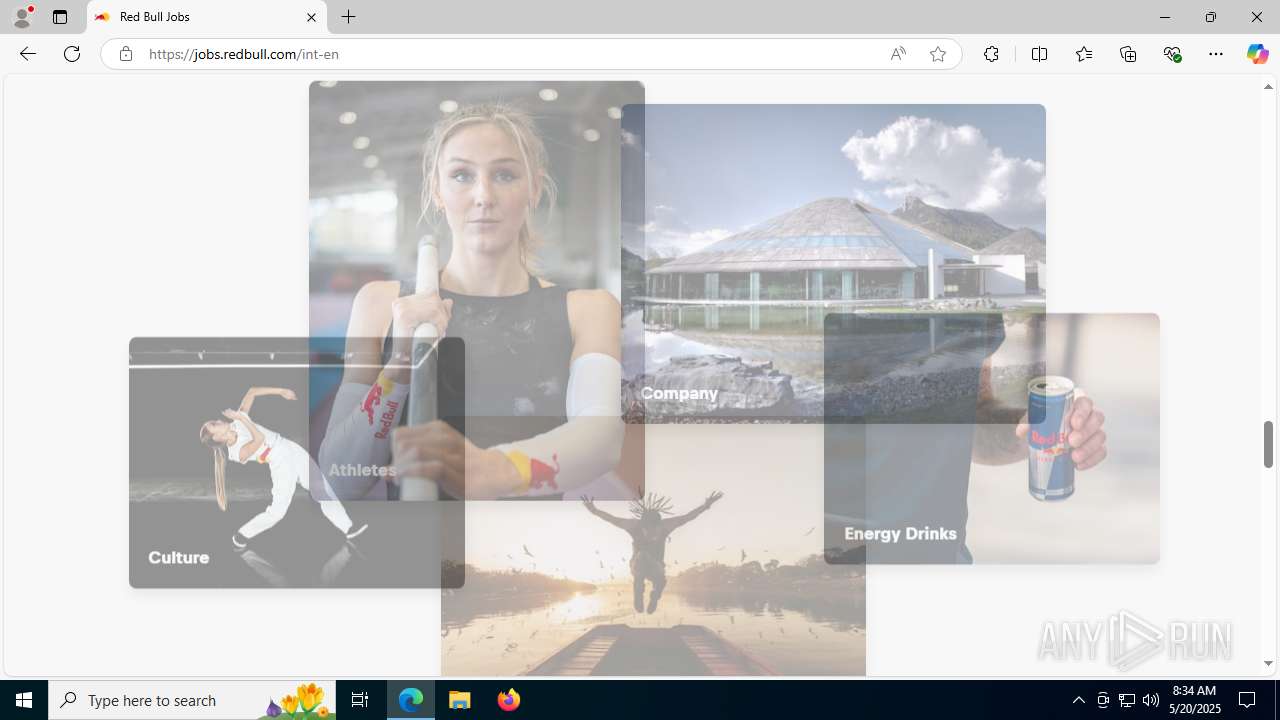
Task: Refresh the current page
Action: (72, 54)
